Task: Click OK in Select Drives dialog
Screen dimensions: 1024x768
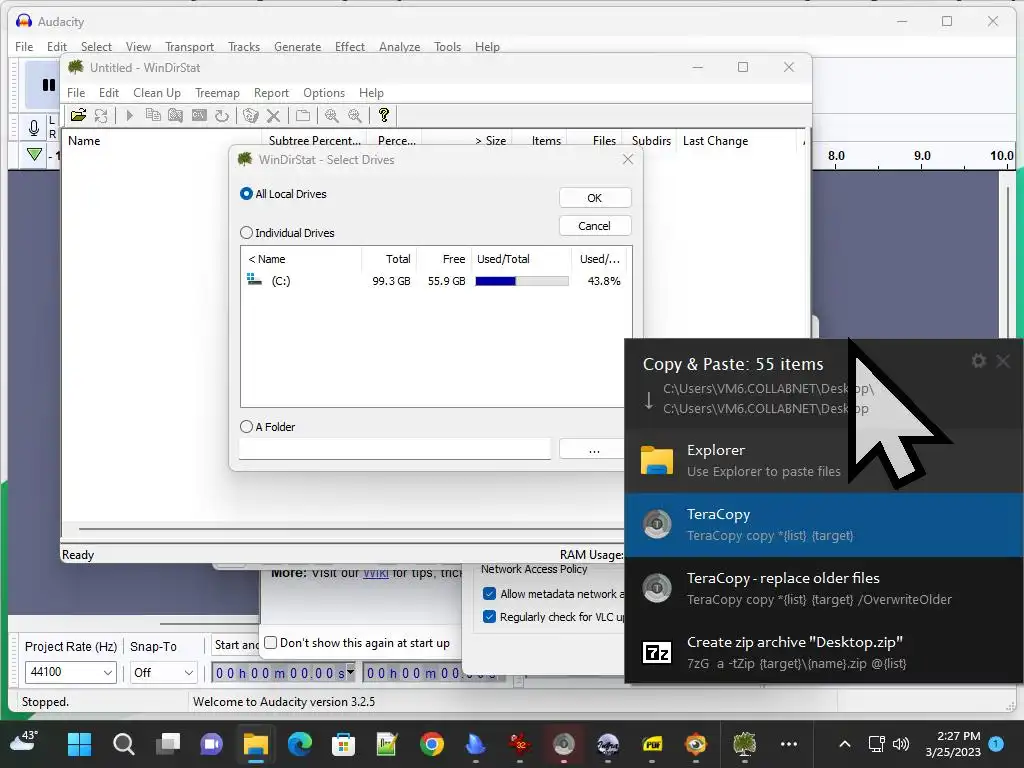Action: coord(595,198)
